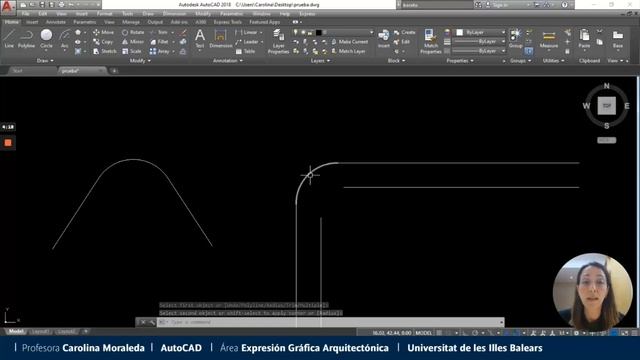Image resolution: width=640 pixels, height=360 pixels.
Task: Click the Trim tool
Action: click(x=159, y=32)
